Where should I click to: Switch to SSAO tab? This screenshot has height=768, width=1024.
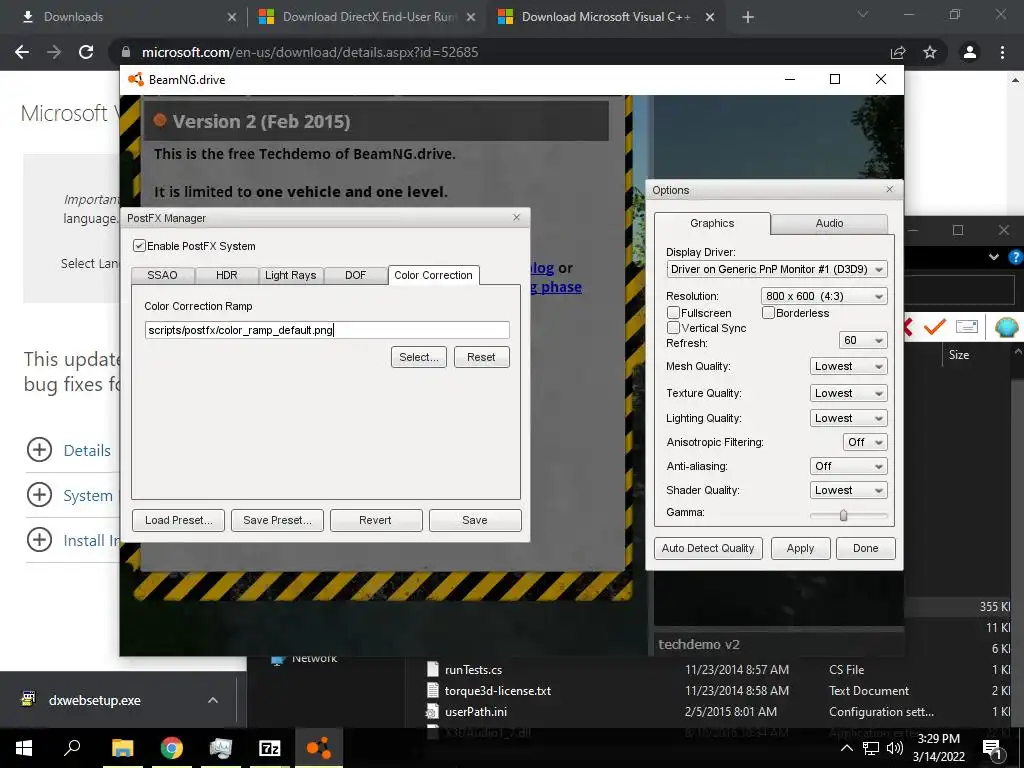[162, 275]
